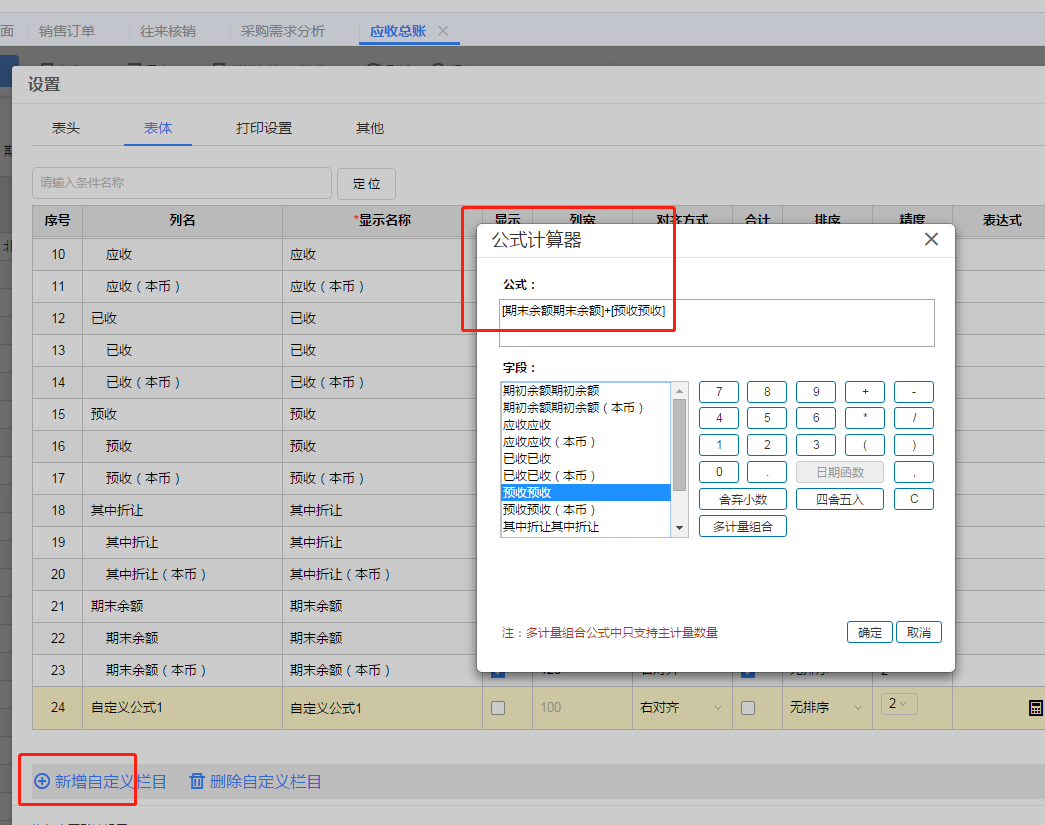The height and width of the screenshot is (825, 1045).
Task: Click the 多计量组合 button
Action: pos(742,526)
